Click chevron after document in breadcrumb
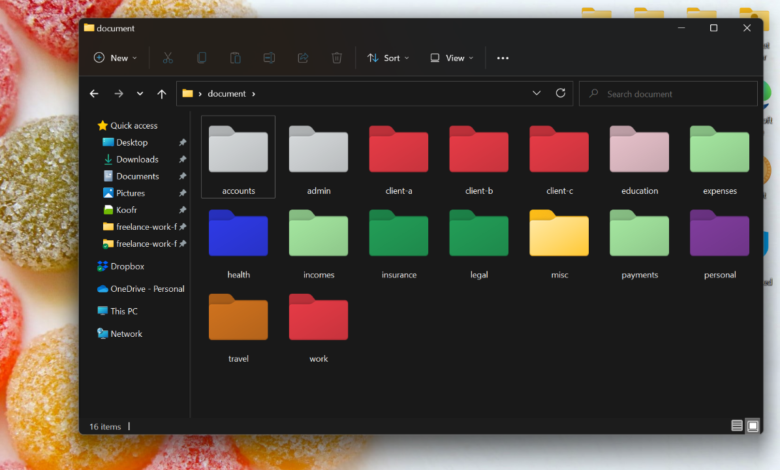 [254, 94]
